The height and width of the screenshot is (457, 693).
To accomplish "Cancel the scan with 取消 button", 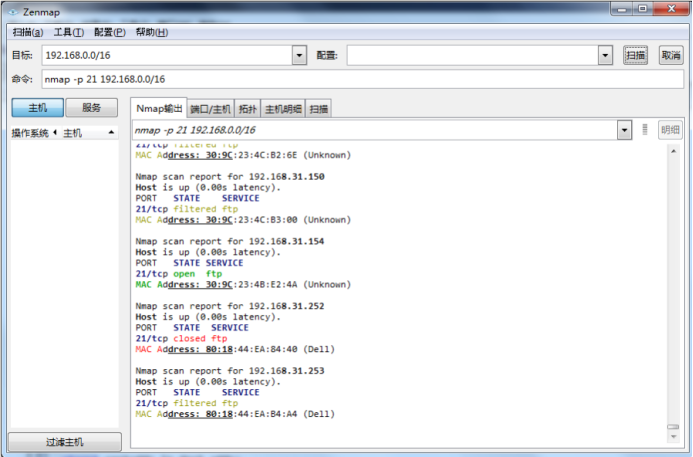I will click(x=670, y=55).
